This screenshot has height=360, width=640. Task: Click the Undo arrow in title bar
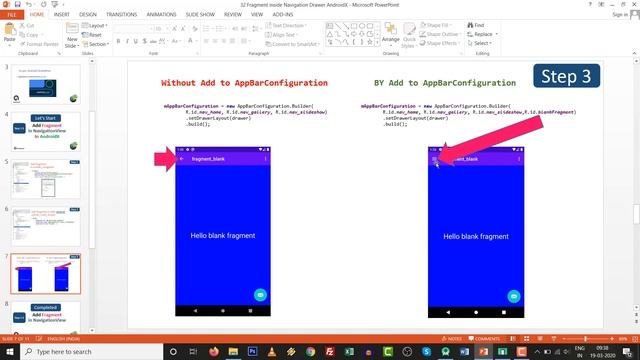point(29,4)
